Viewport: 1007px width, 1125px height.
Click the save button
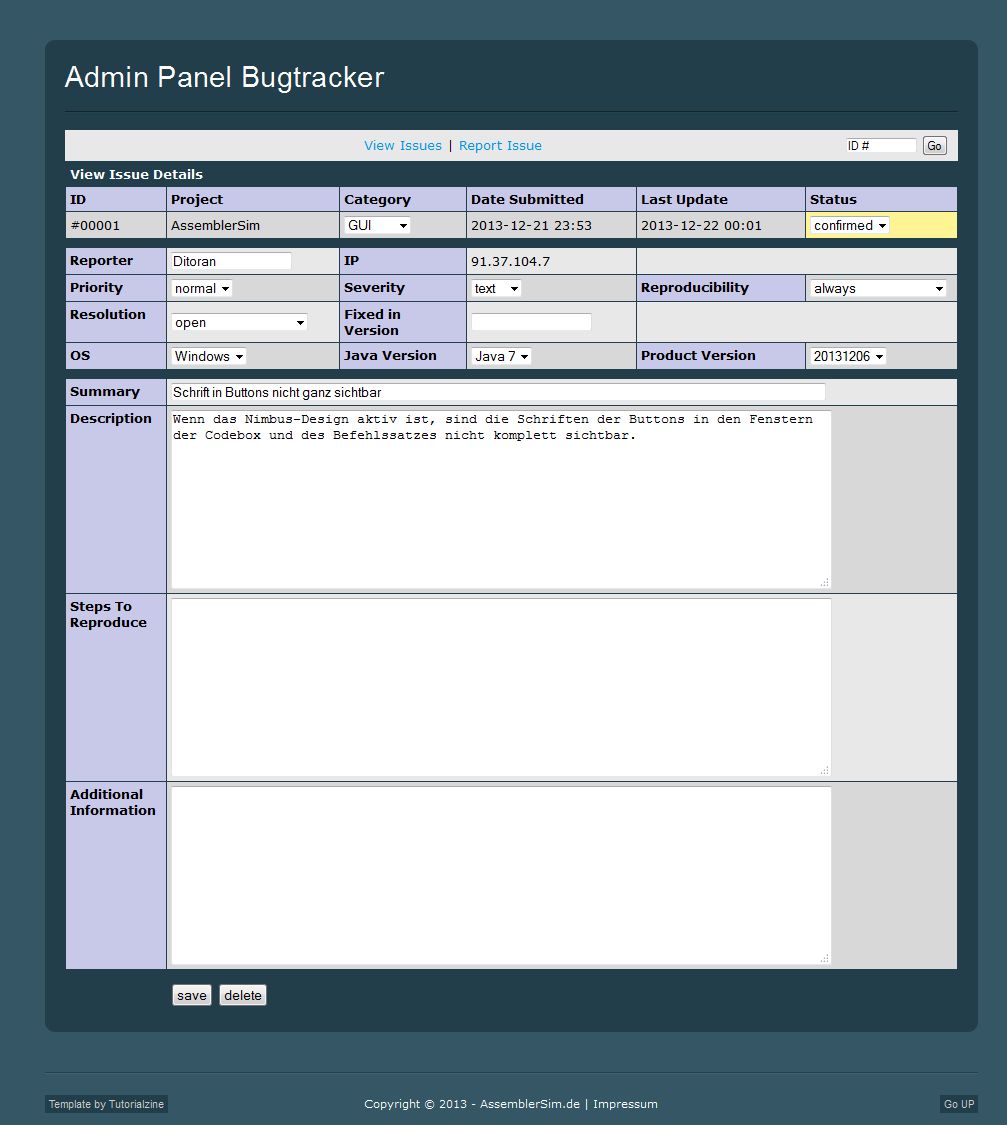pos(191,995)
